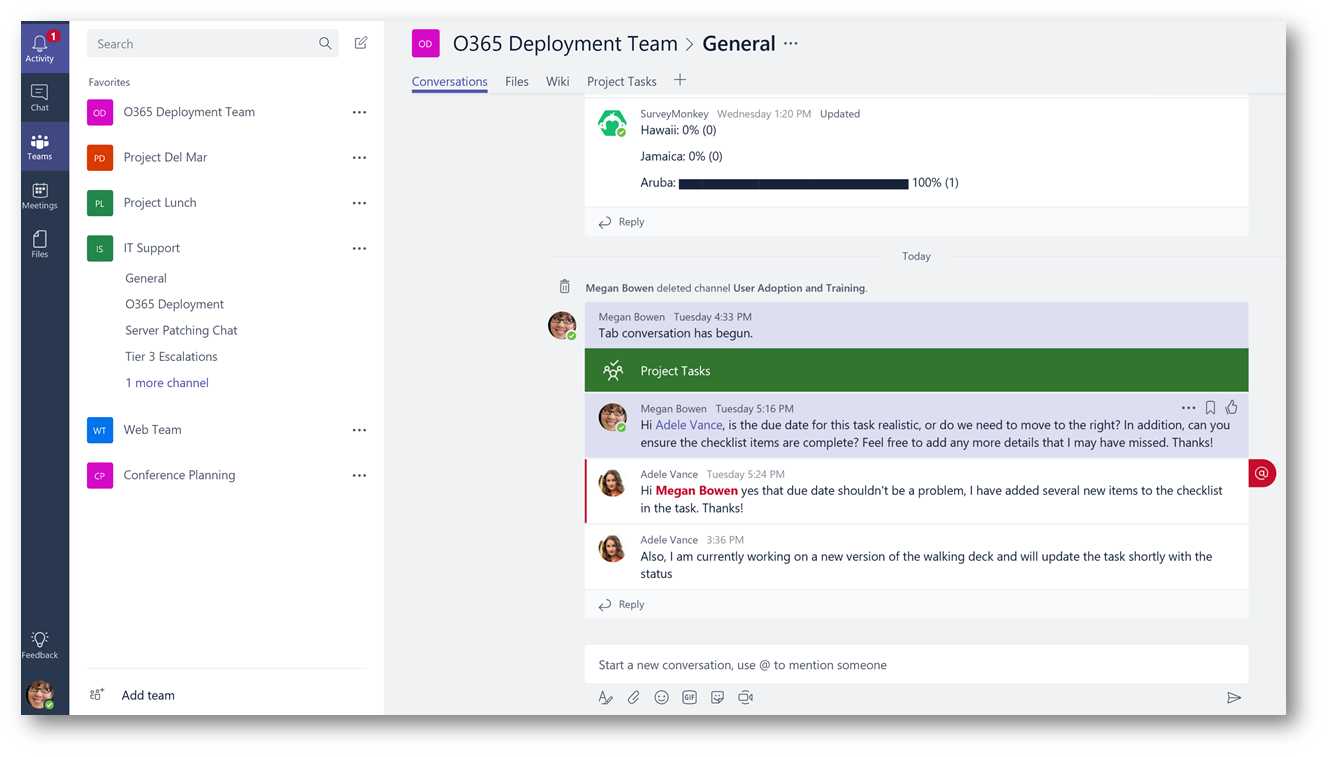
Task: Click the red @ mention marker
Action: pos(1262,474)
